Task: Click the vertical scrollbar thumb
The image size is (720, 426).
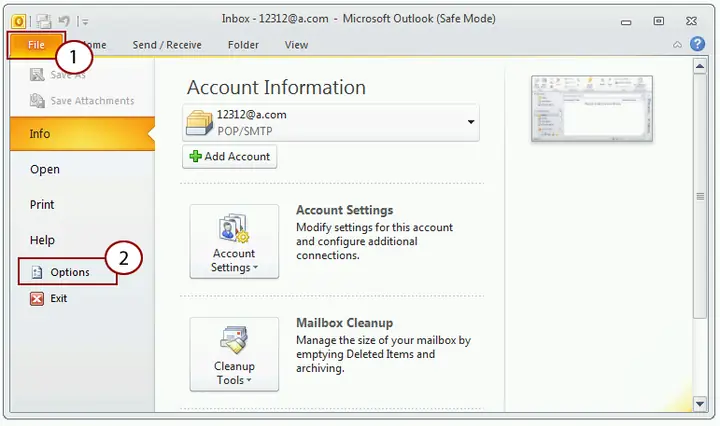Action: click(x=700, y=196)
